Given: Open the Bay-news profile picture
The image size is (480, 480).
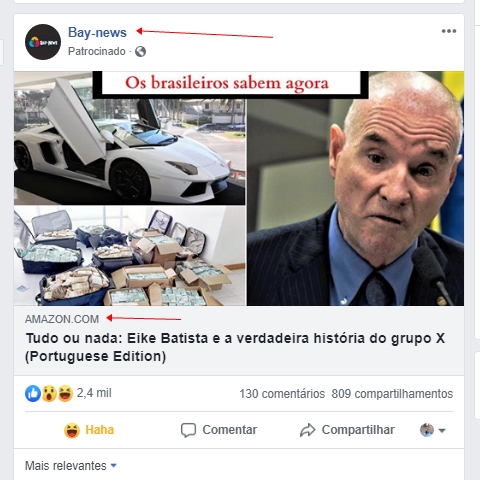Looking at the screenshot, I should 43,42.
